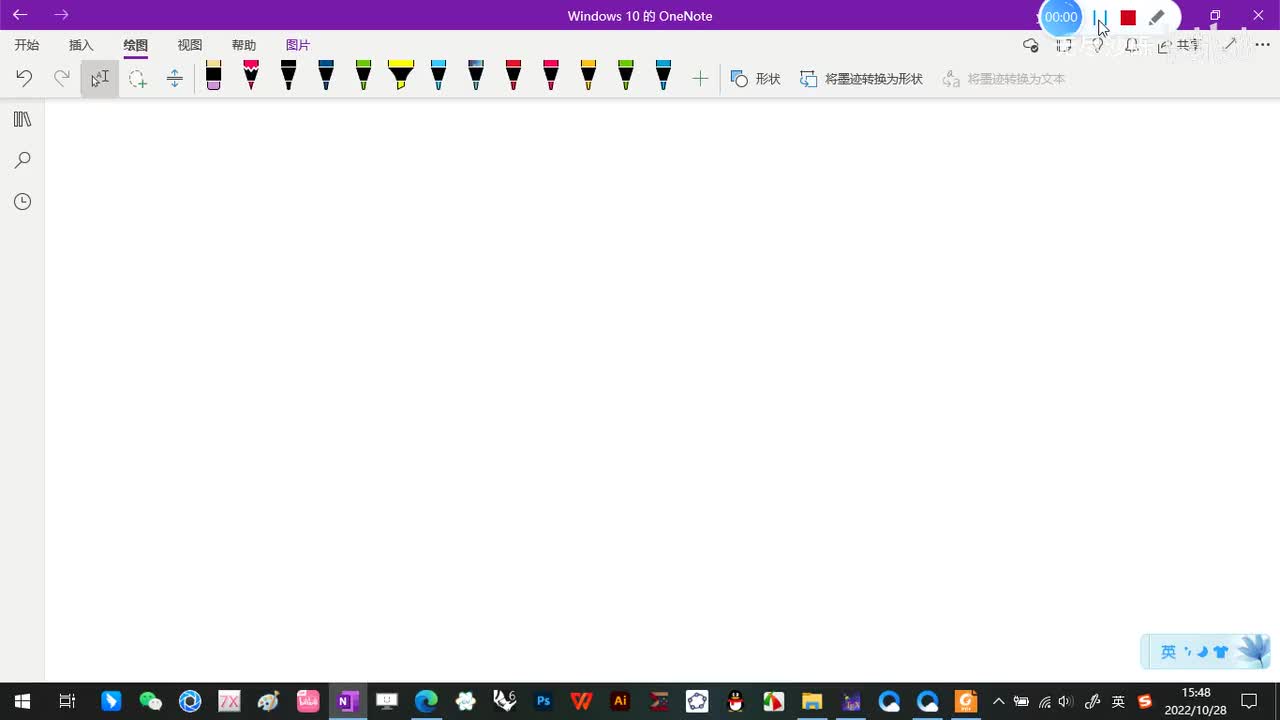Image resolution: width=1280 pixels, height=720 pixels.
Task: Show the notebooks navigation pane
Action: click(22, 119)
